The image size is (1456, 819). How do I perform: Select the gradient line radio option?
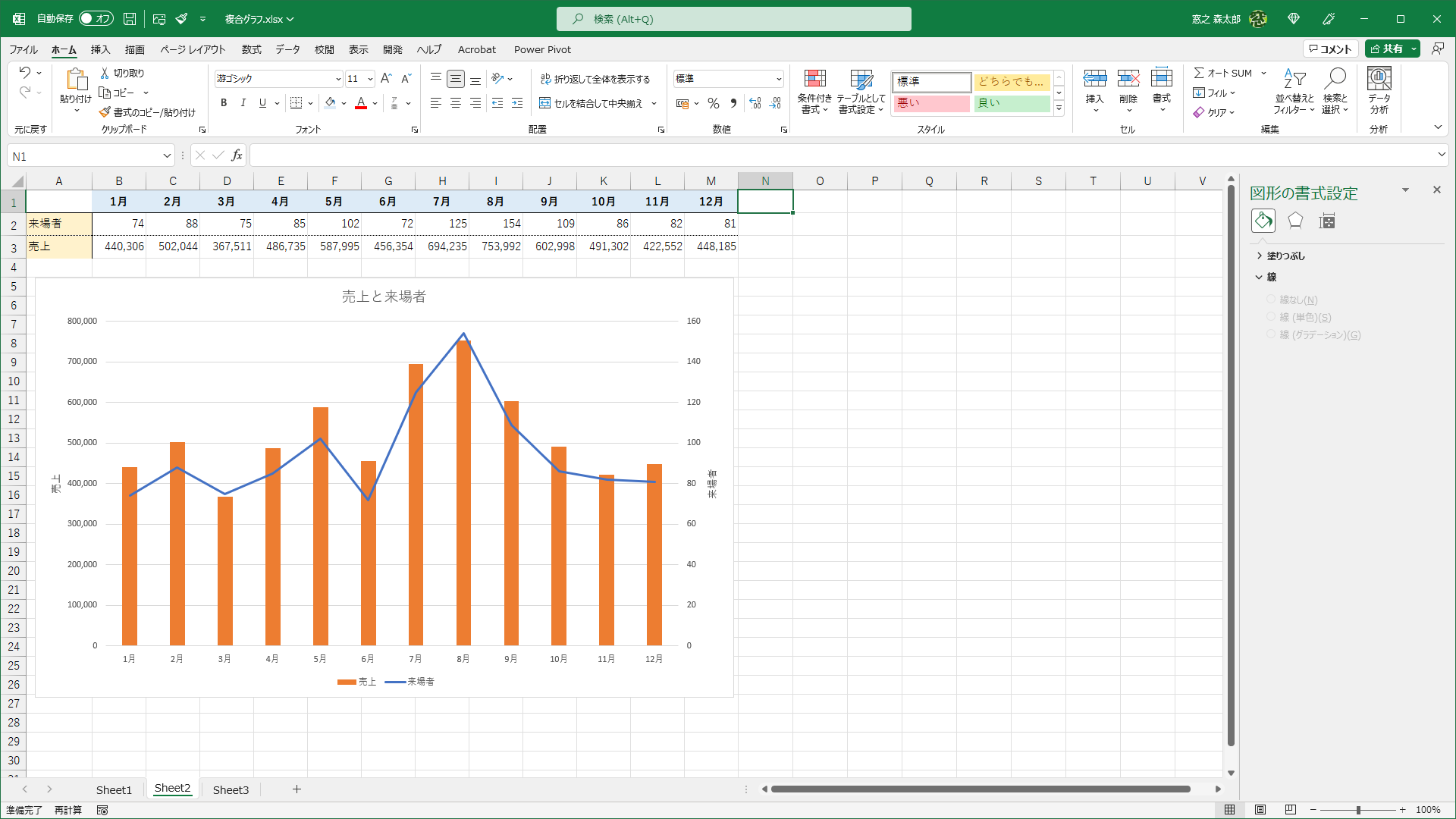point(1271,334)
